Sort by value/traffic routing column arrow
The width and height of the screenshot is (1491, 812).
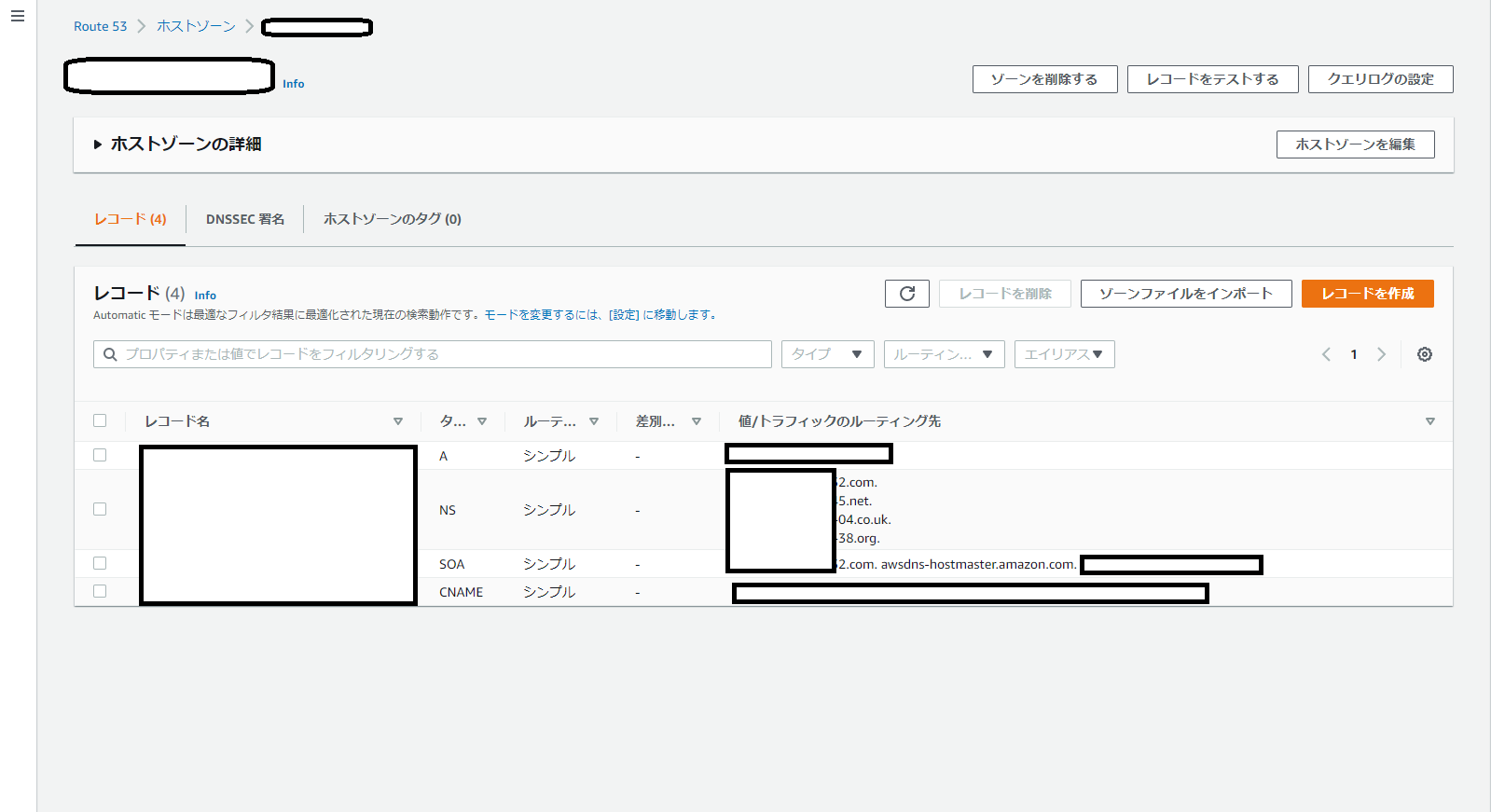coord(1430,421)
